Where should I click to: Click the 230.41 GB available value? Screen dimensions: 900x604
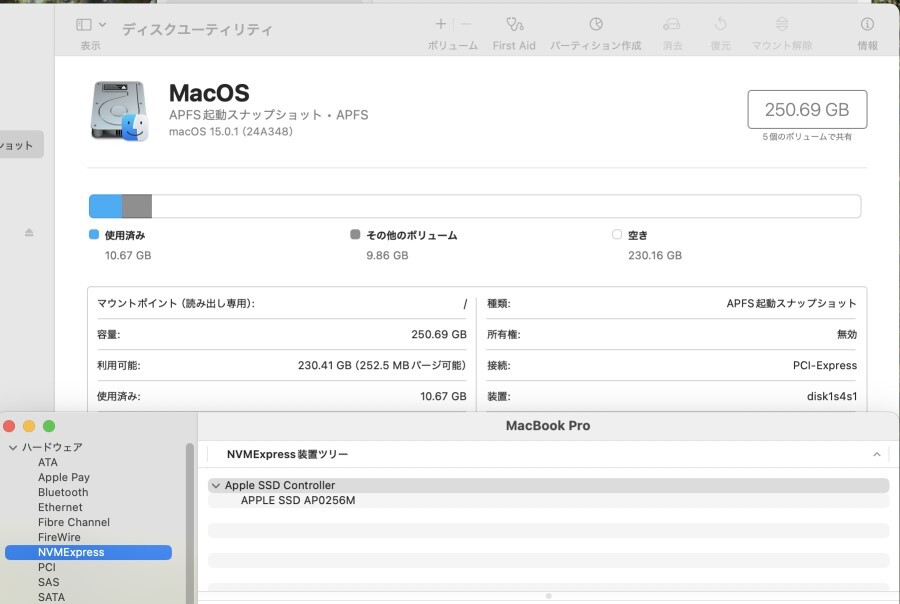pyautogui.click(x=382, y=365)
